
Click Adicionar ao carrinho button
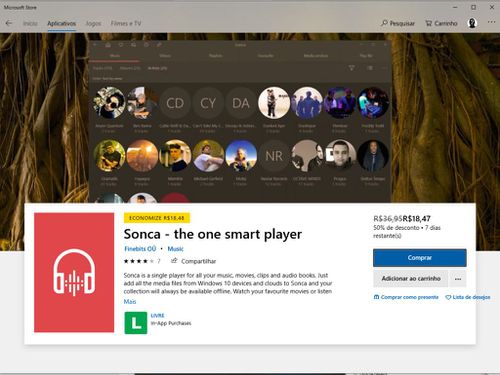click(x=411, y=278)
